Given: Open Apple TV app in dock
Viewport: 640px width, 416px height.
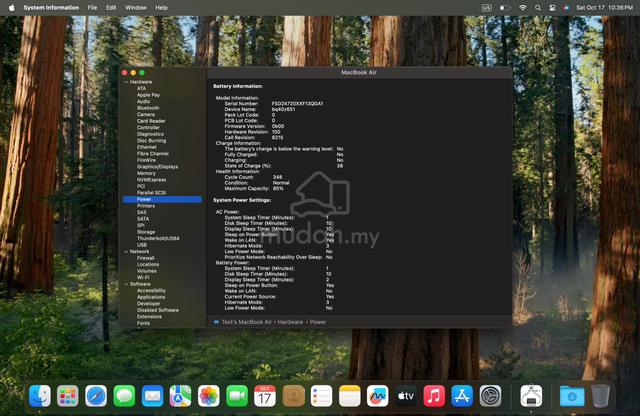Looking at the screenshot, I should pyautogui.click(x=406, y=396).
